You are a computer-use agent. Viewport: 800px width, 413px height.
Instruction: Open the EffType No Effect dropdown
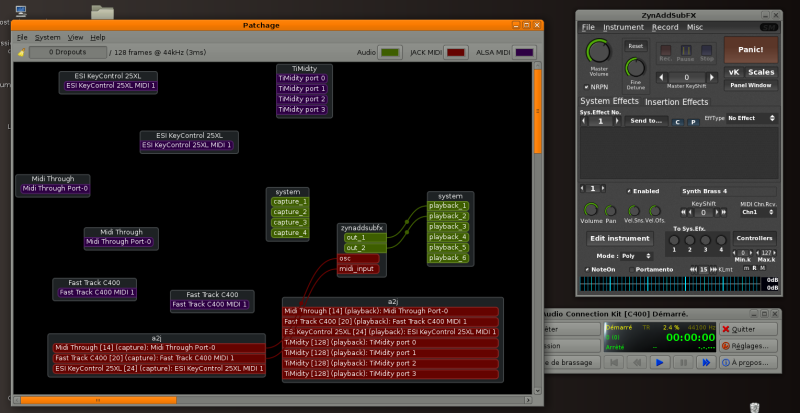click(x=752, y=118)
